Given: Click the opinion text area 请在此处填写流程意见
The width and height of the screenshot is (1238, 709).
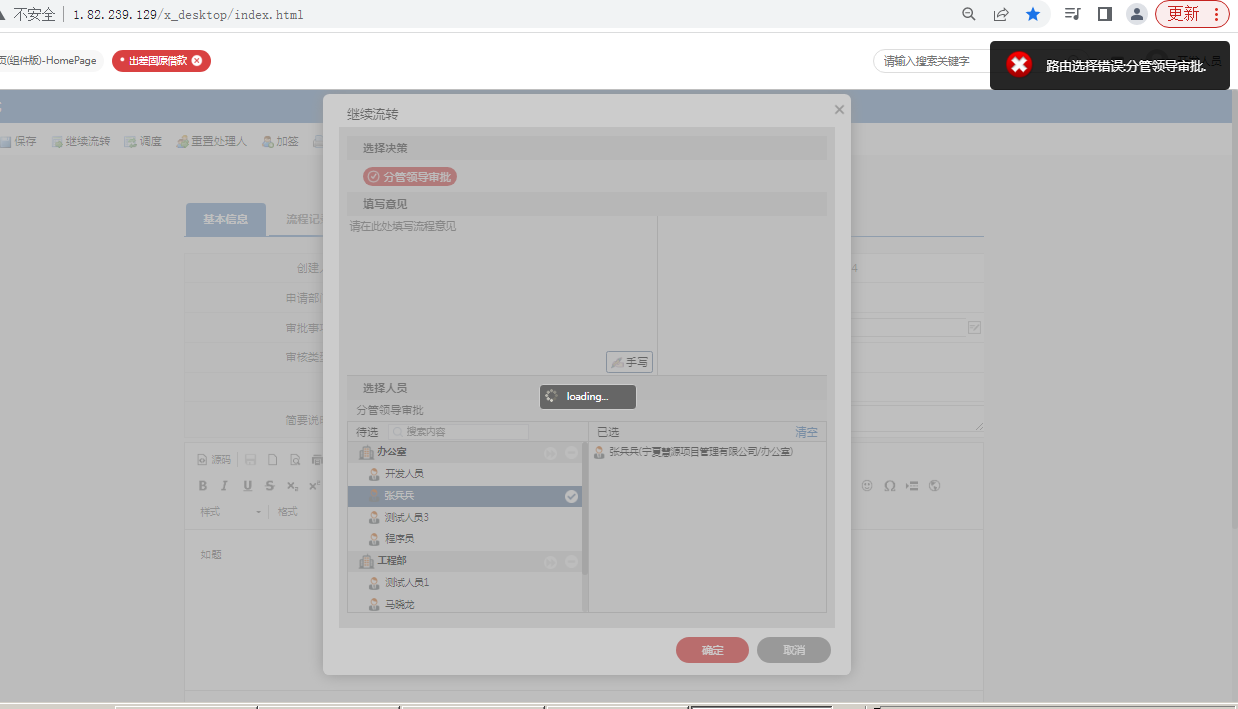Looking at the screenshot, I should pos(502,295).
